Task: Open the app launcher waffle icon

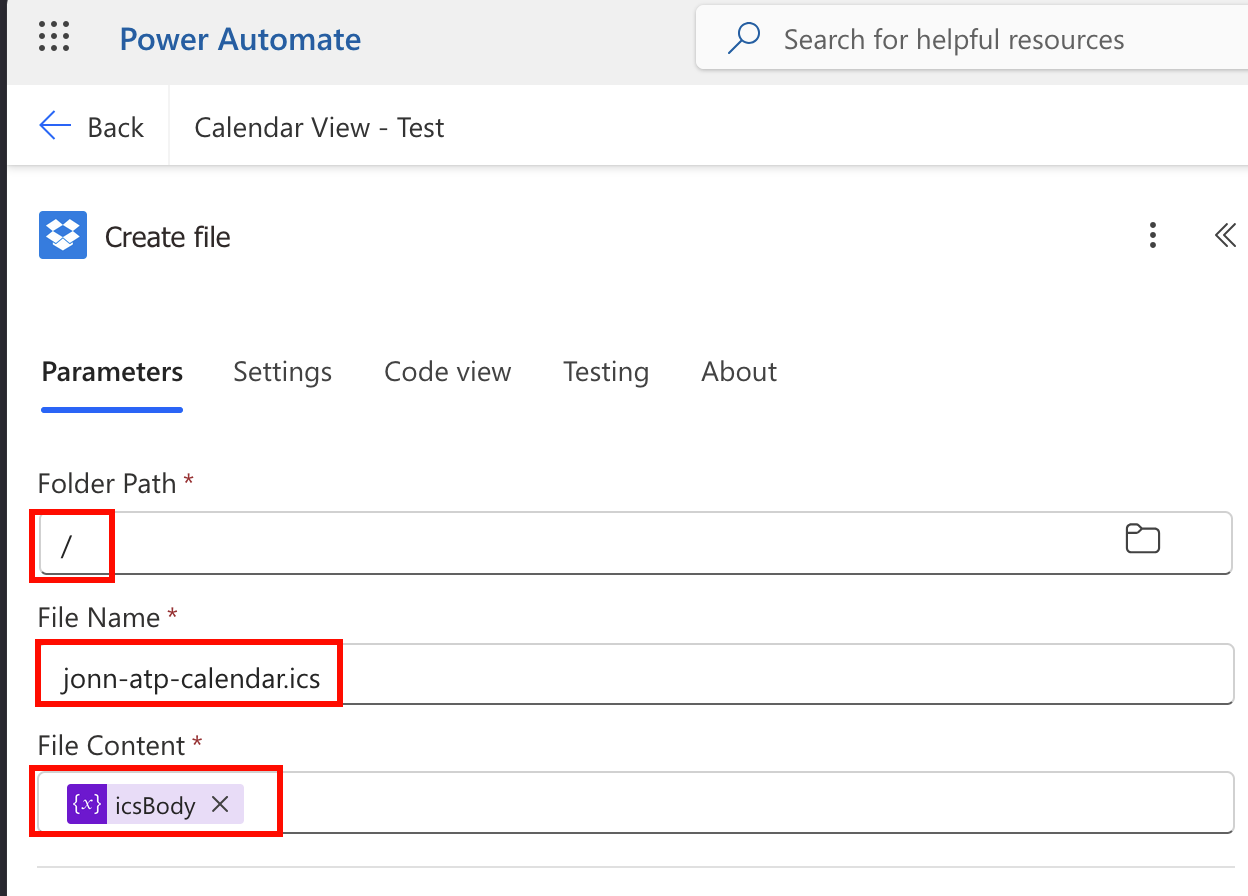Action: (x=54, y=37)
